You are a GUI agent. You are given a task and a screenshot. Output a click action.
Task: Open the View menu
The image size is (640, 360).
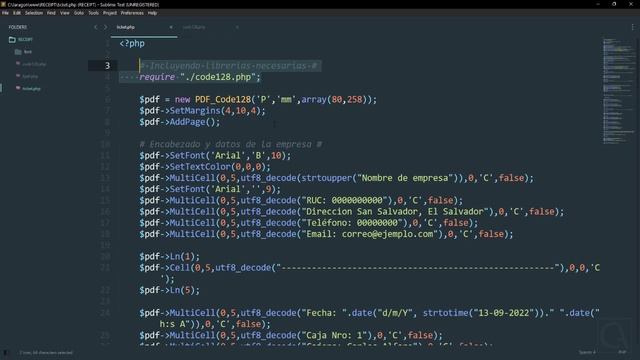coord(64,13)
